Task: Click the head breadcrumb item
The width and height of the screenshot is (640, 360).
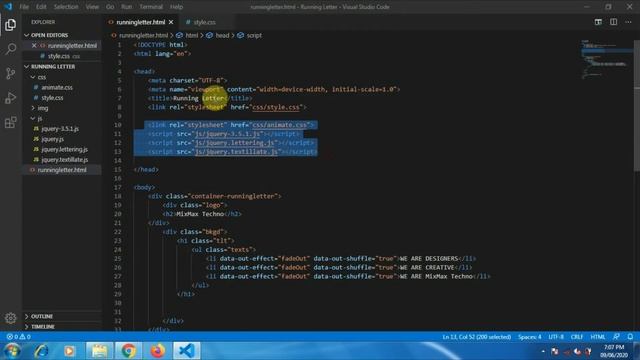Action: (x=222, y=36)
